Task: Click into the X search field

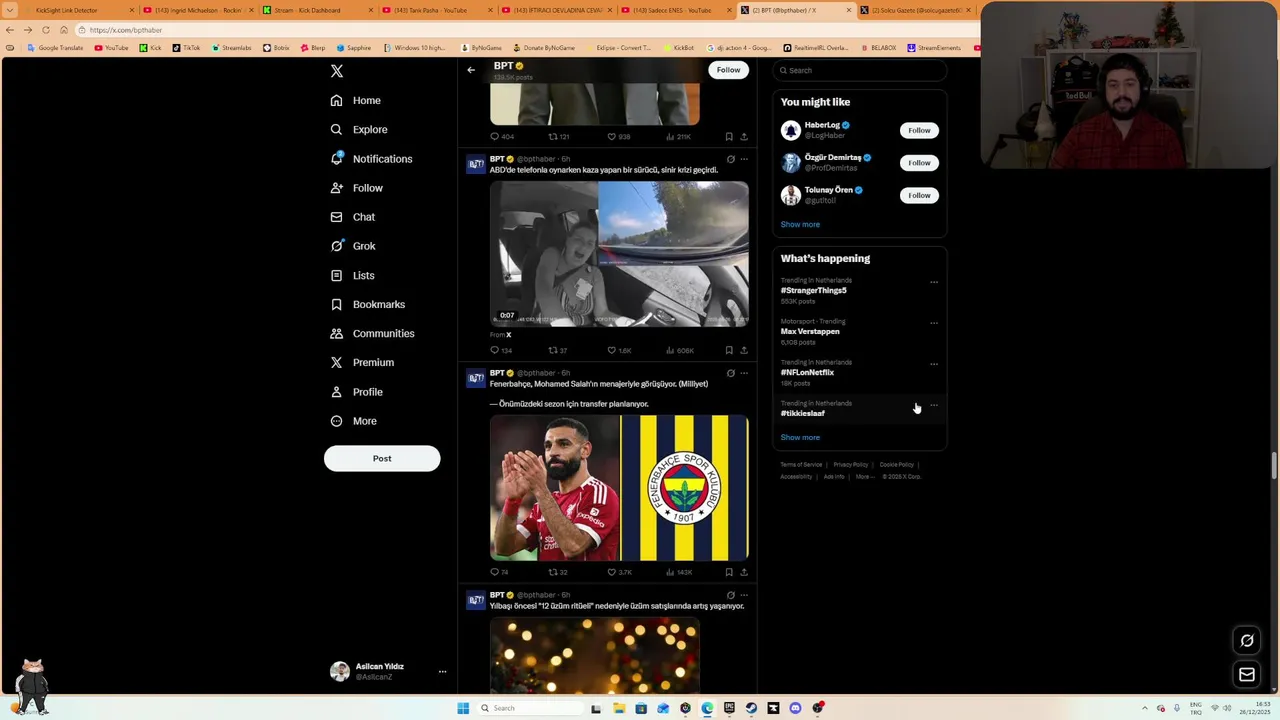Action: [859, 70]
